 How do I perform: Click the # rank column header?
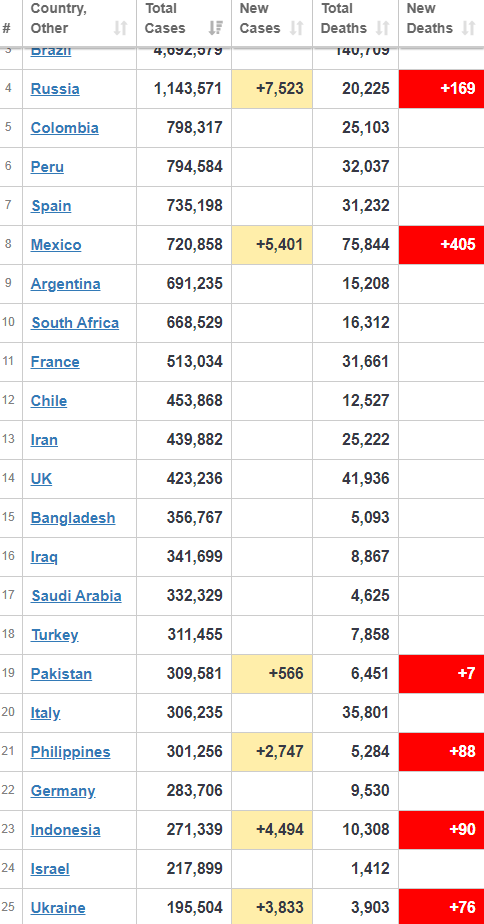[6, 28]
